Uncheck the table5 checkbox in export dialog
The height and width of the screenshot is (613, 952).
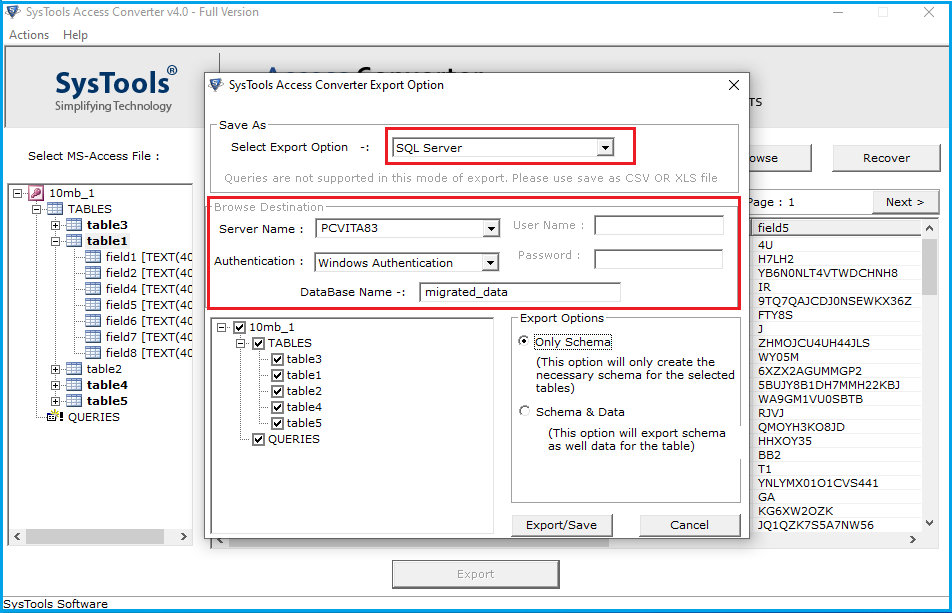pyautogui.click(x=277, y=423)
